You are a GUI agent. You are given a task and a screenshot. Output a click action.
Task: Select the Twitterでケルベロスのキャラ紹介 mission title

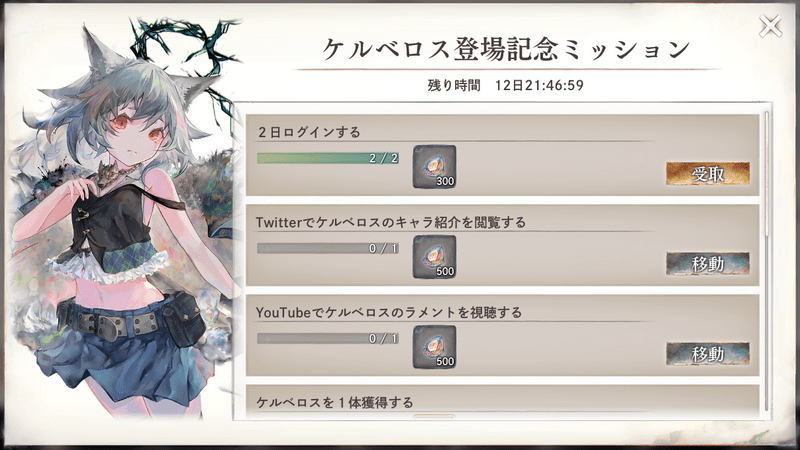click(390, 222)
